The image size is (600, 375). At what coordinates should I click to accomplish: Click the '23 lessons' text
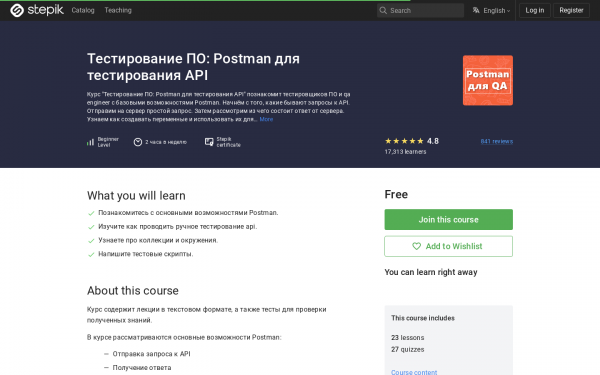tap(408, 338)
